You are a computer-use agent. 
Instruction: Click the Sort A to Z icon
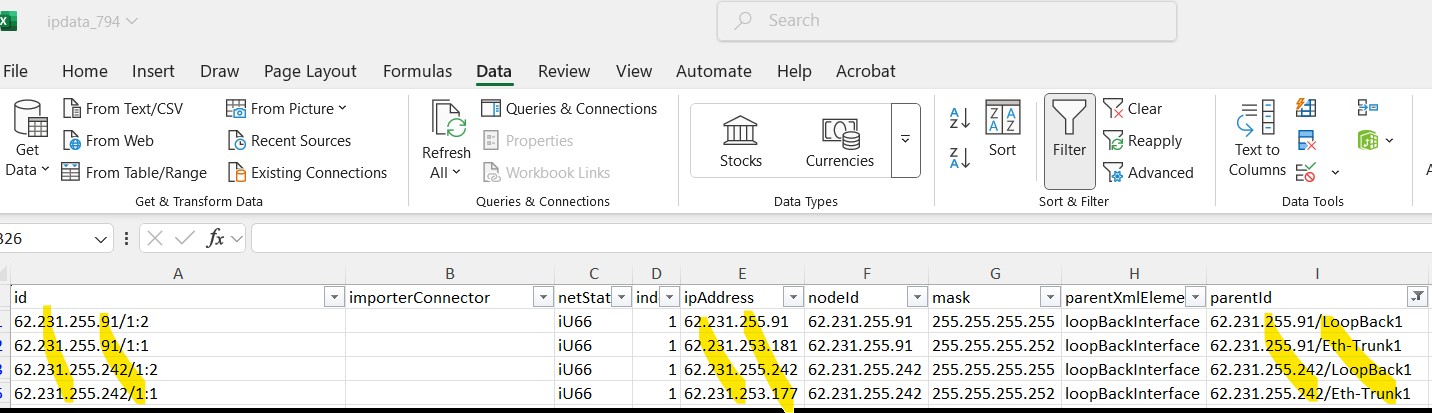(x=959, y=118)
